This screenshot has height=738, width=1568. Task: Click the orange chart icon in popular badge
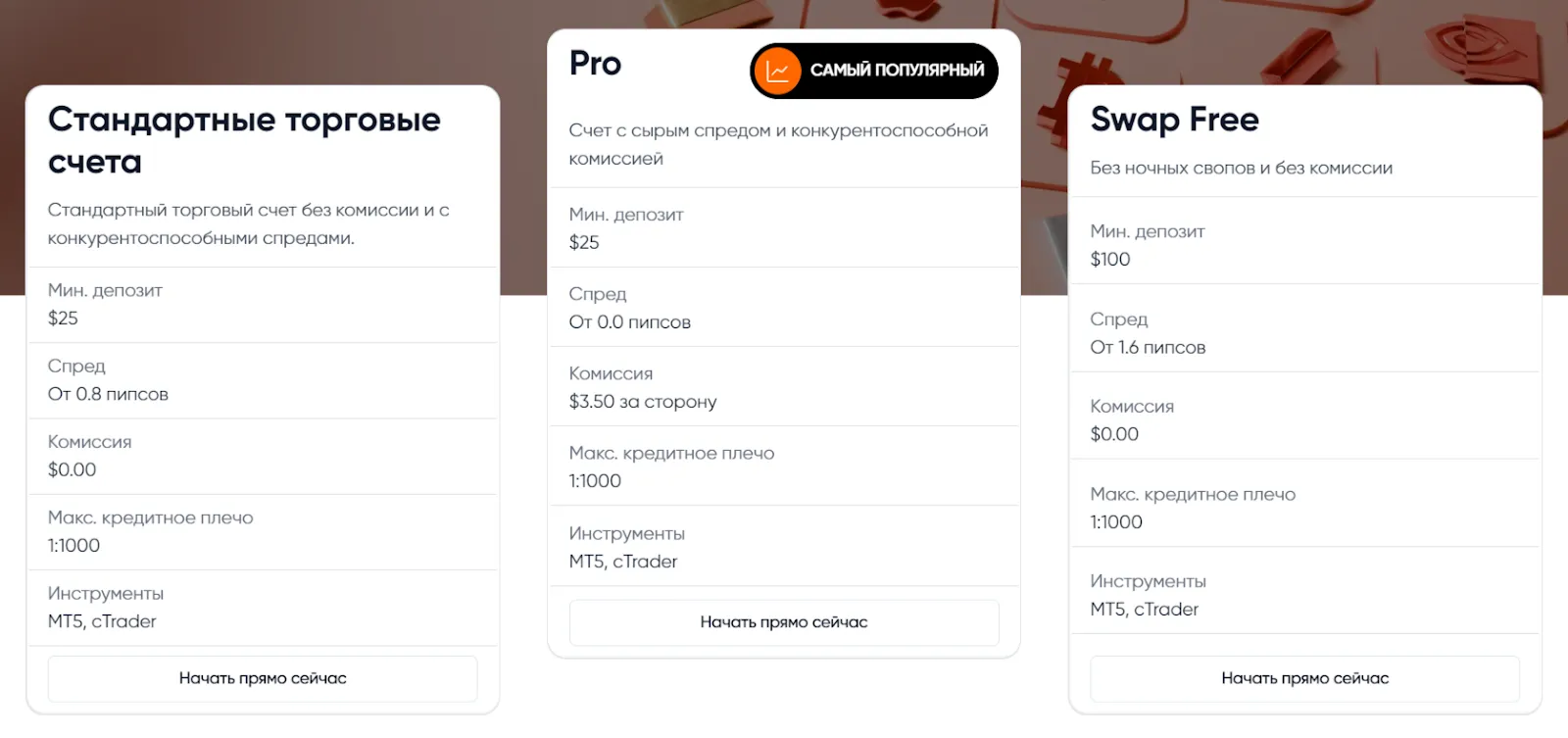(x=777, y=71)
